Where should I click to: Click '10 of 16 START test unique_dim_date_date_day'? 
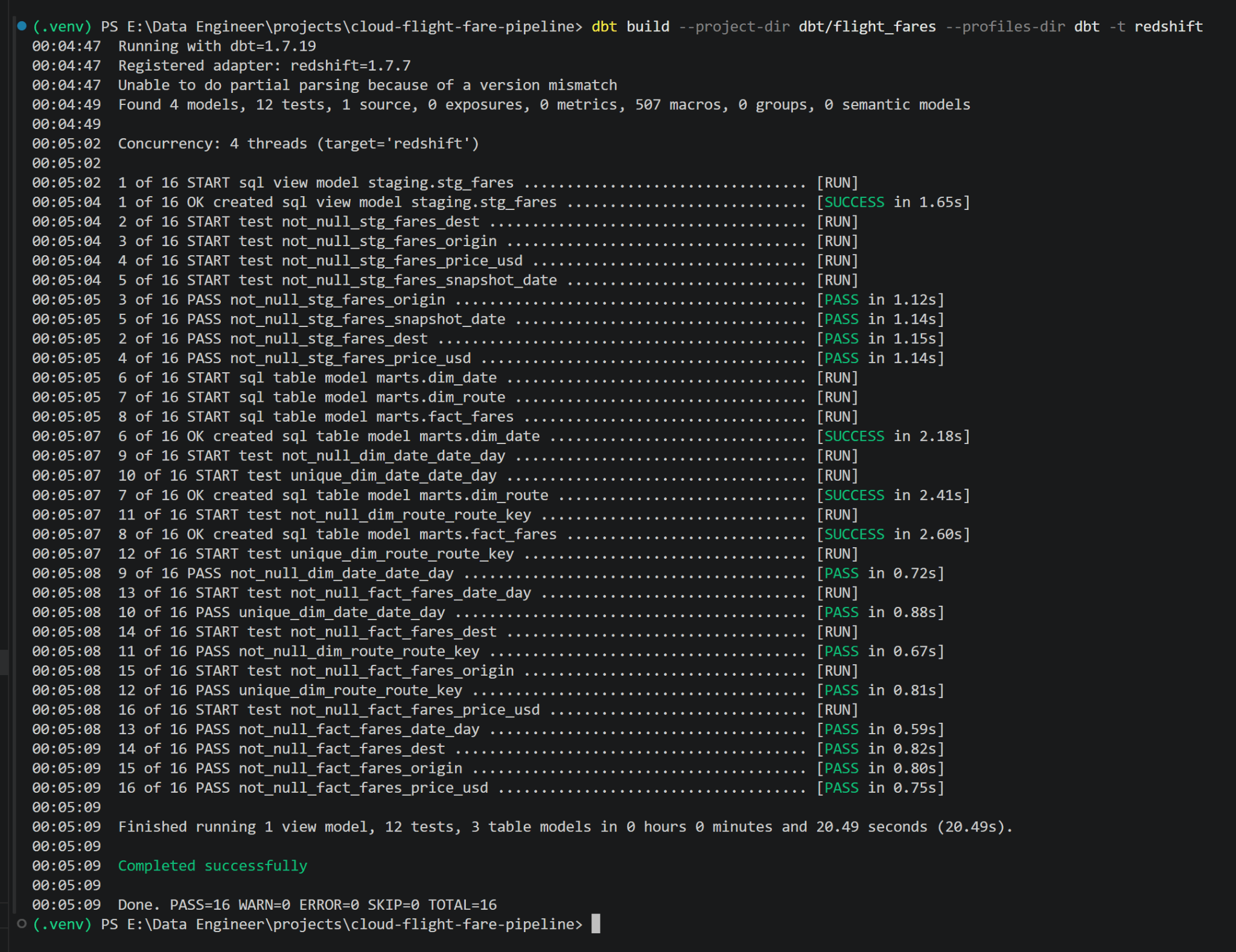307,475
